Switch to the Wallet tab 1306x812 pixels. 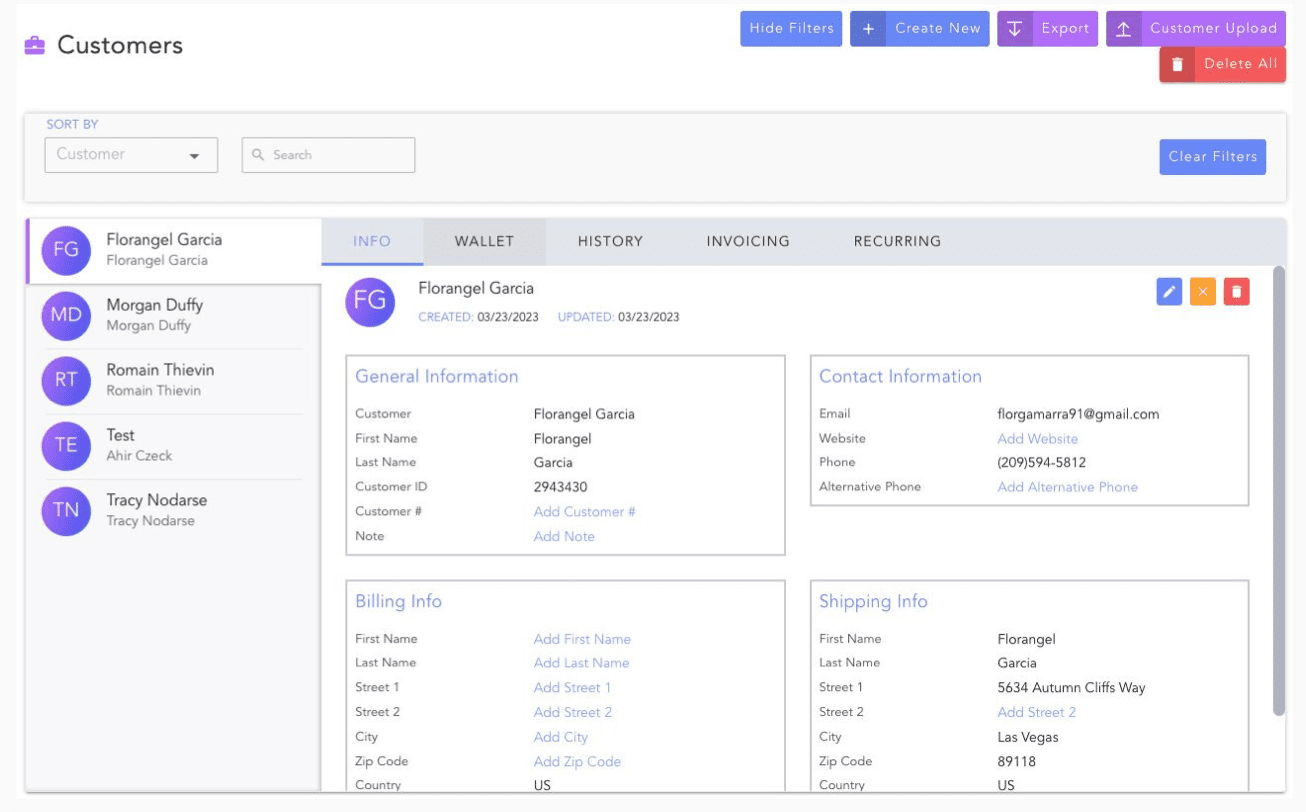coord(484,241)
